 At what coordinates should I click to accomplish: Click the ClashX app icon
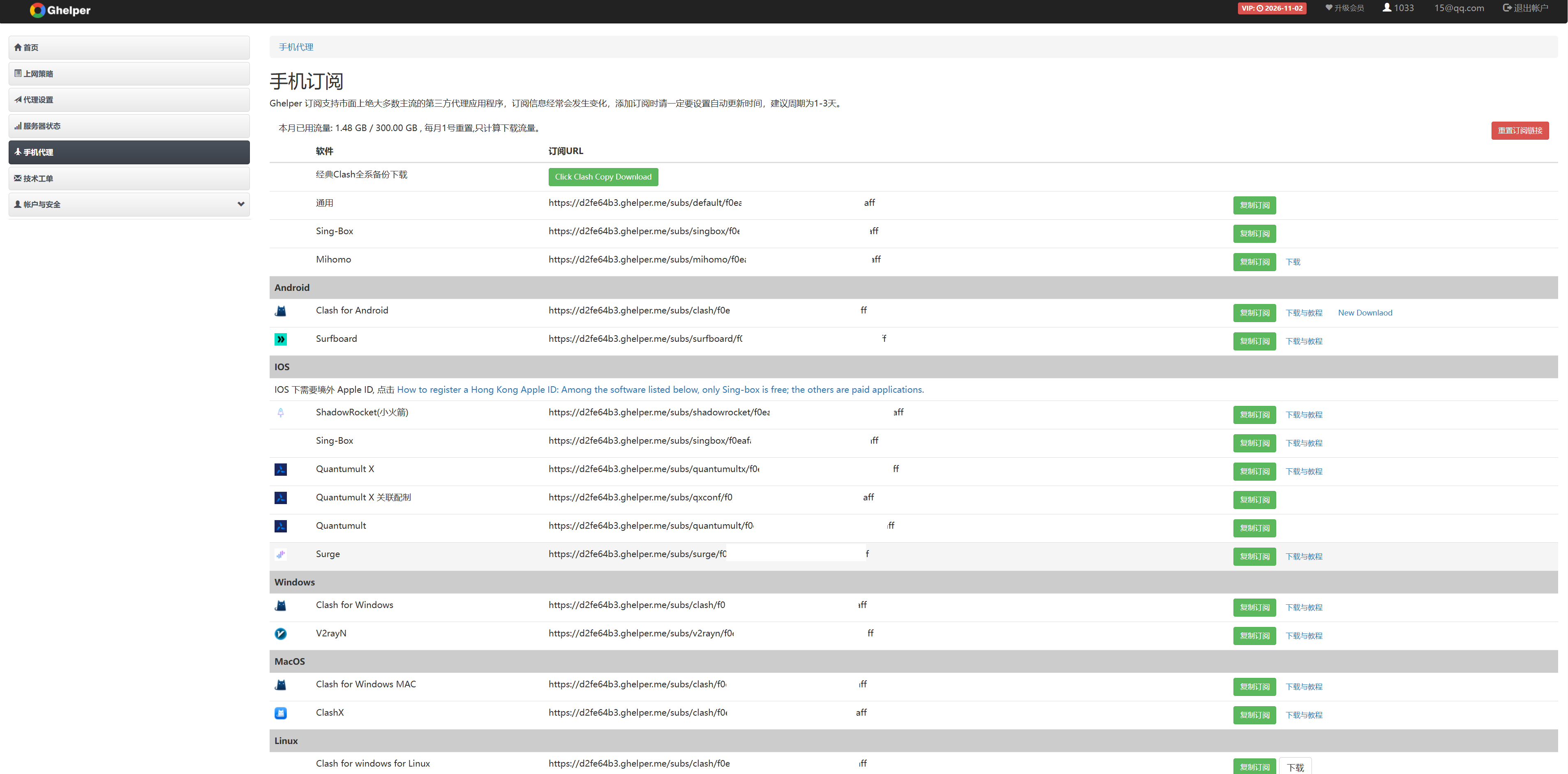click(280, 713)
